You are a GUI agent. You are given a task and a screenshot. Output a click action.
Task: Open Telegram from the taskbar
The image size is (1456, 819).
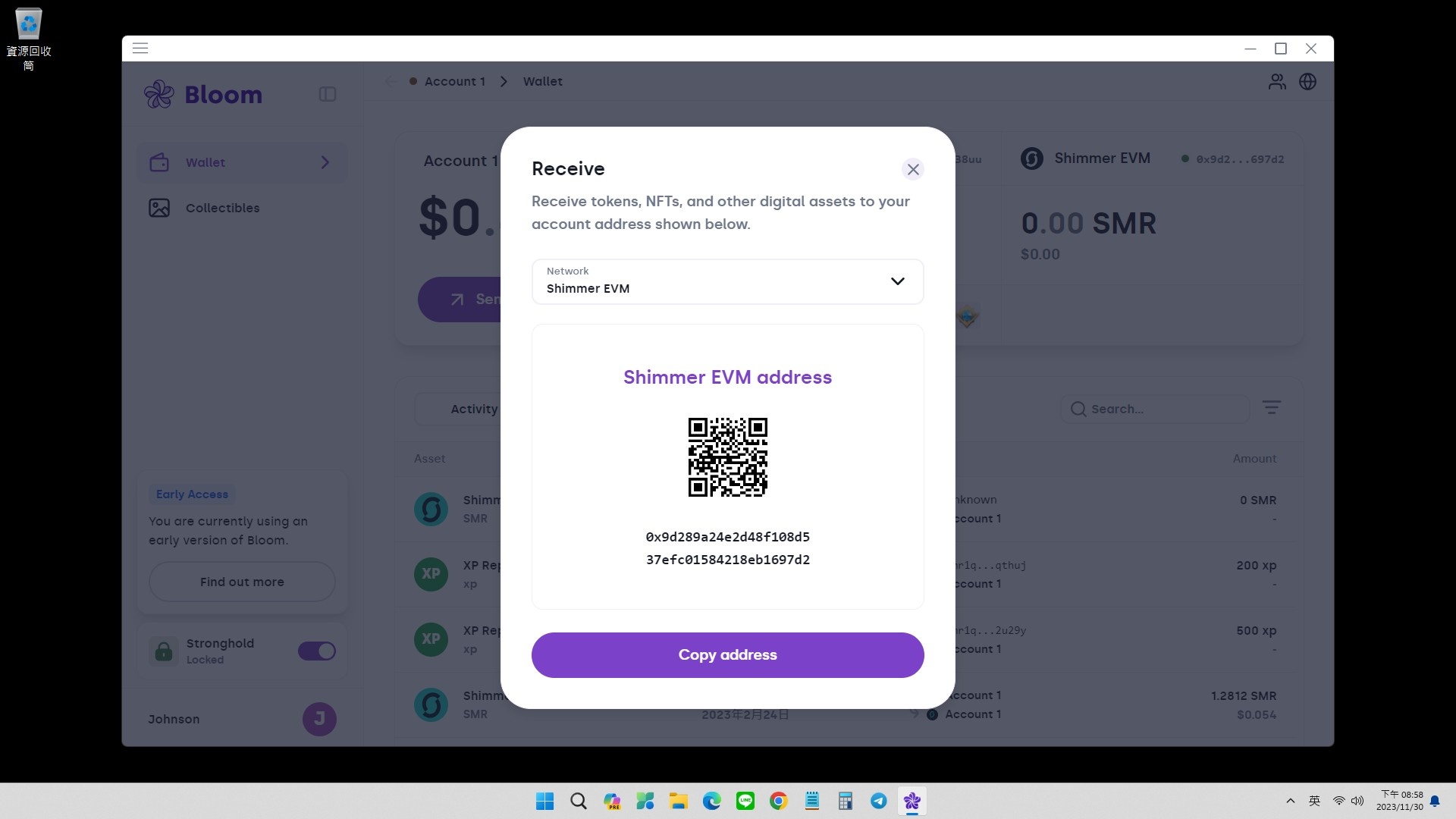click(x=879, y=801)
